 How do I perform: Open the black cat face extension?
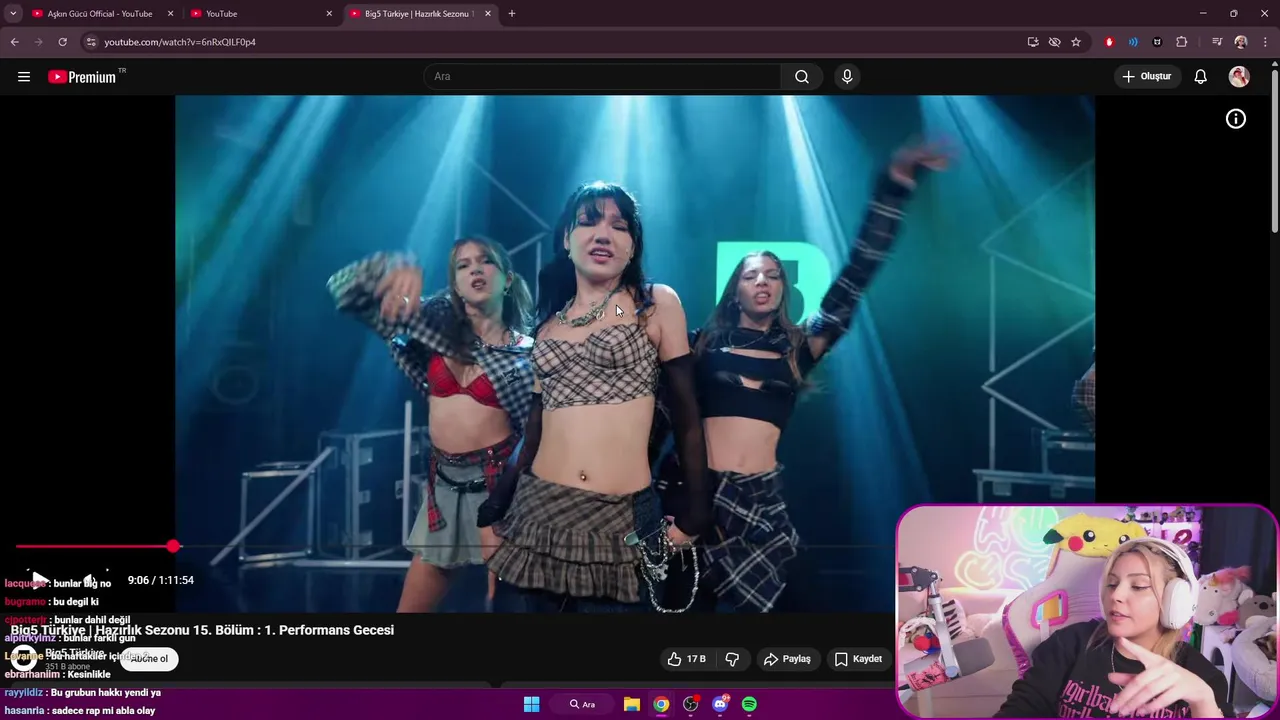click(x=1157, y=42)
